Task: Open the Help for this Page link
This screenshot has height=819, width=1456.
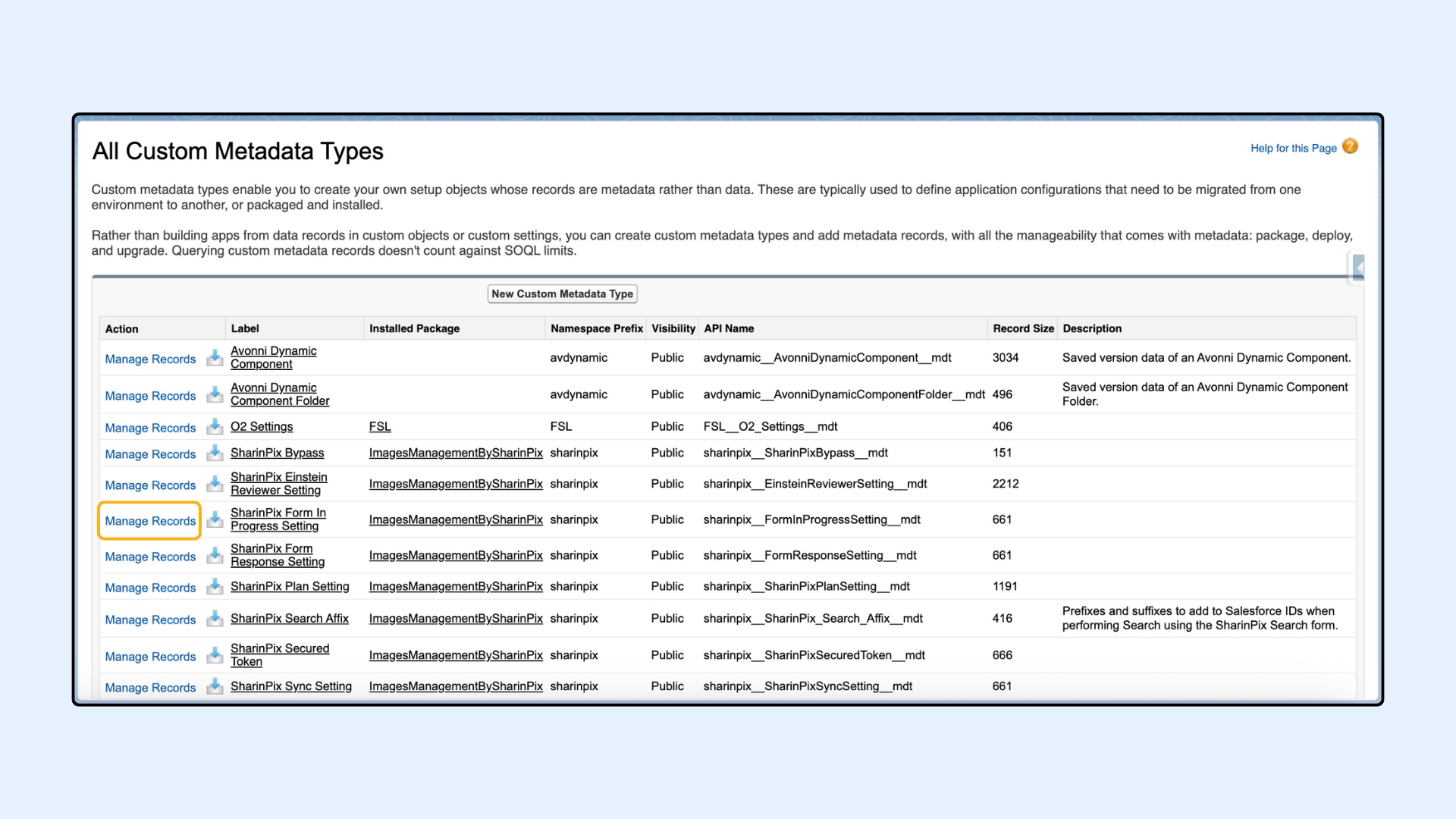Action: [1293, 148]
